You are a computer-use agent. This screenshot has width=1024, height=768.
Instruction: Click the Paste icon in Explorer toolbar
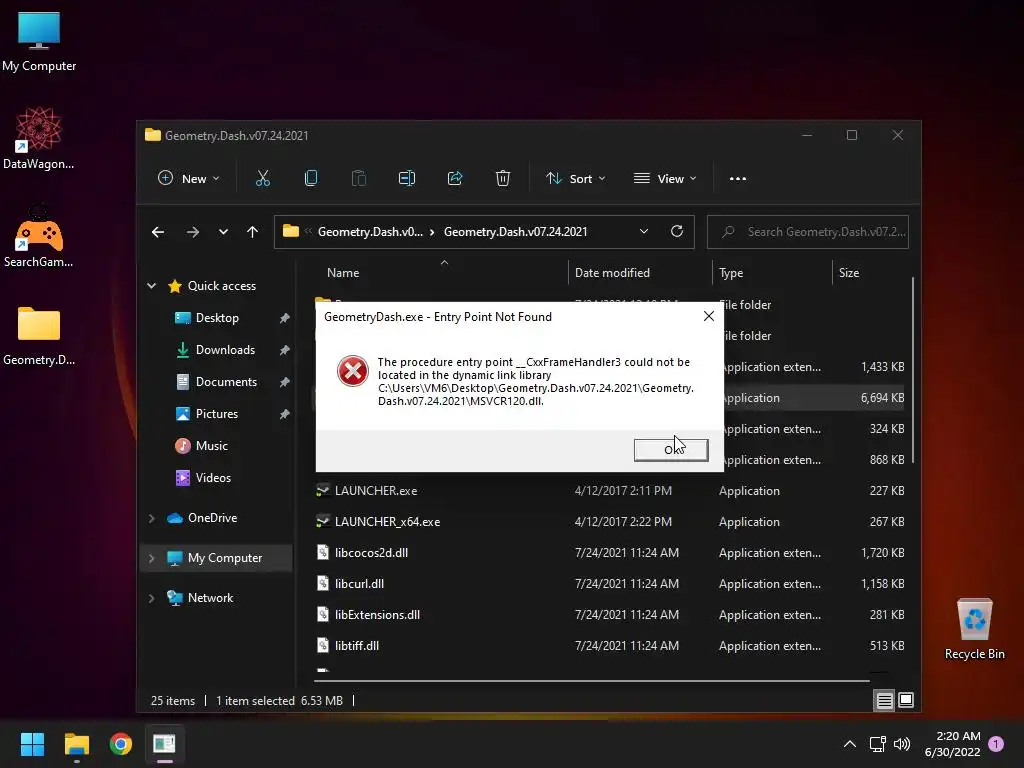pos(359,178)
